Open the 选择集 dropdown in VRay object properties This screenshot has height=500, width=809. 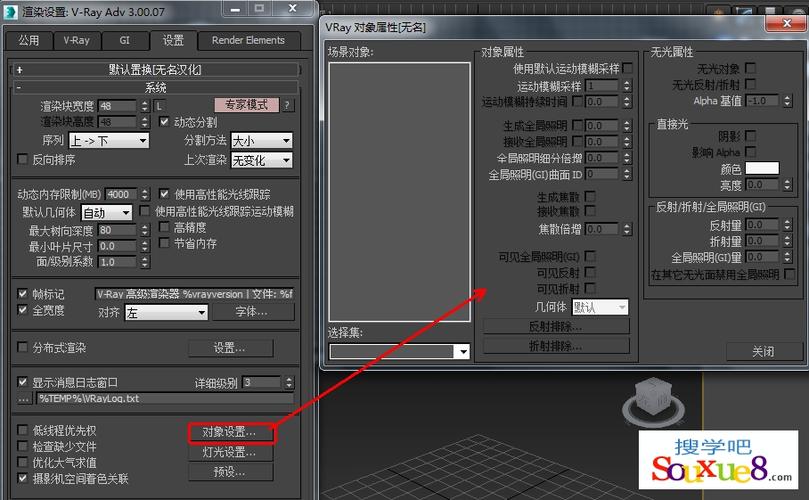click(400, 351)
